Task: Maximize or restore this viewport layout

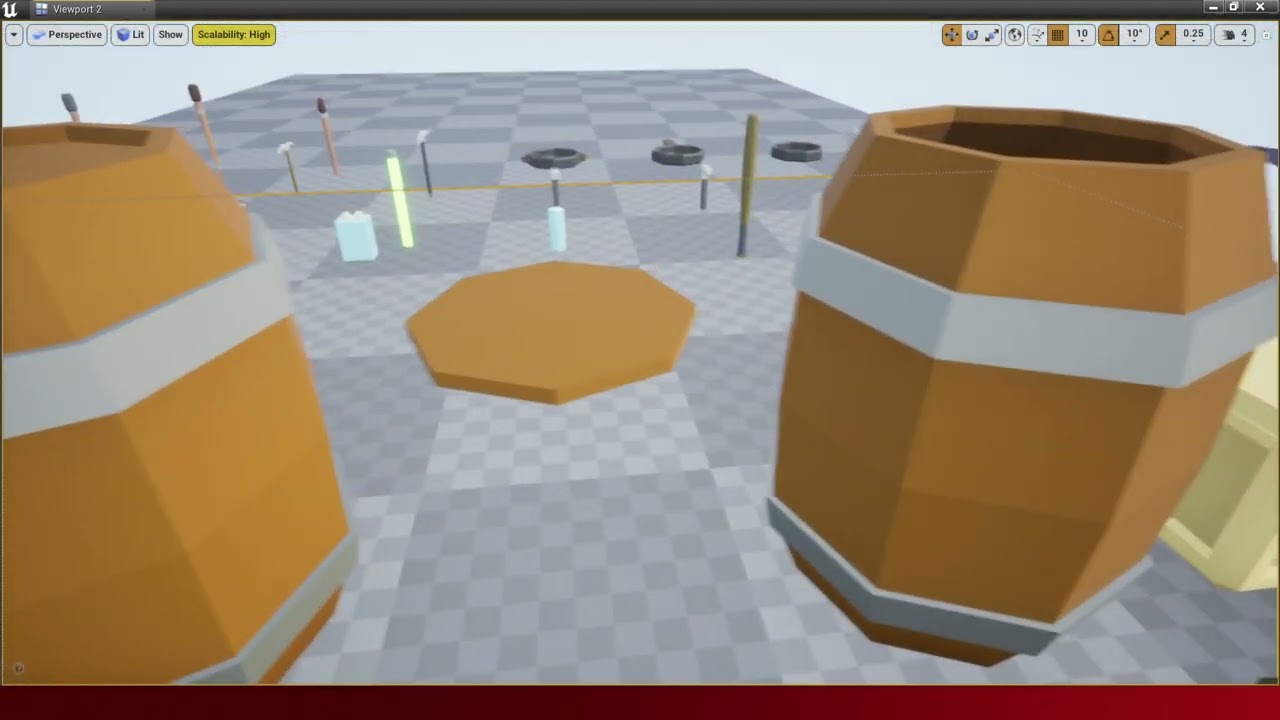Action: coord(1266,35)
